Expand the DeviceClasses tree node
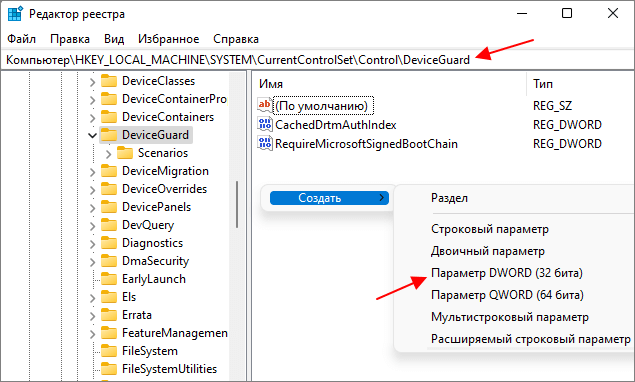 tap(92, 82)
